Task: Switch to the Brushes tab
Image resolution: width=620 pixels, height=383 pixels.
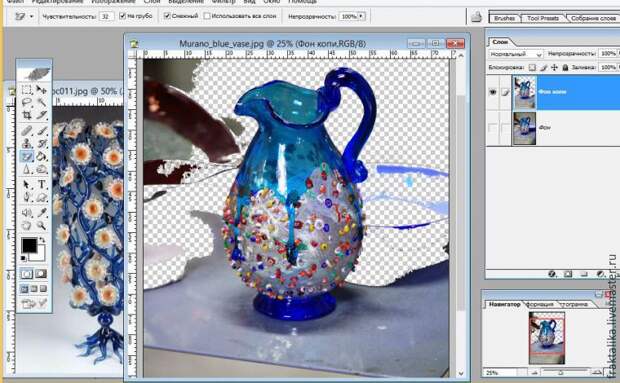Action: coord(505,18)
